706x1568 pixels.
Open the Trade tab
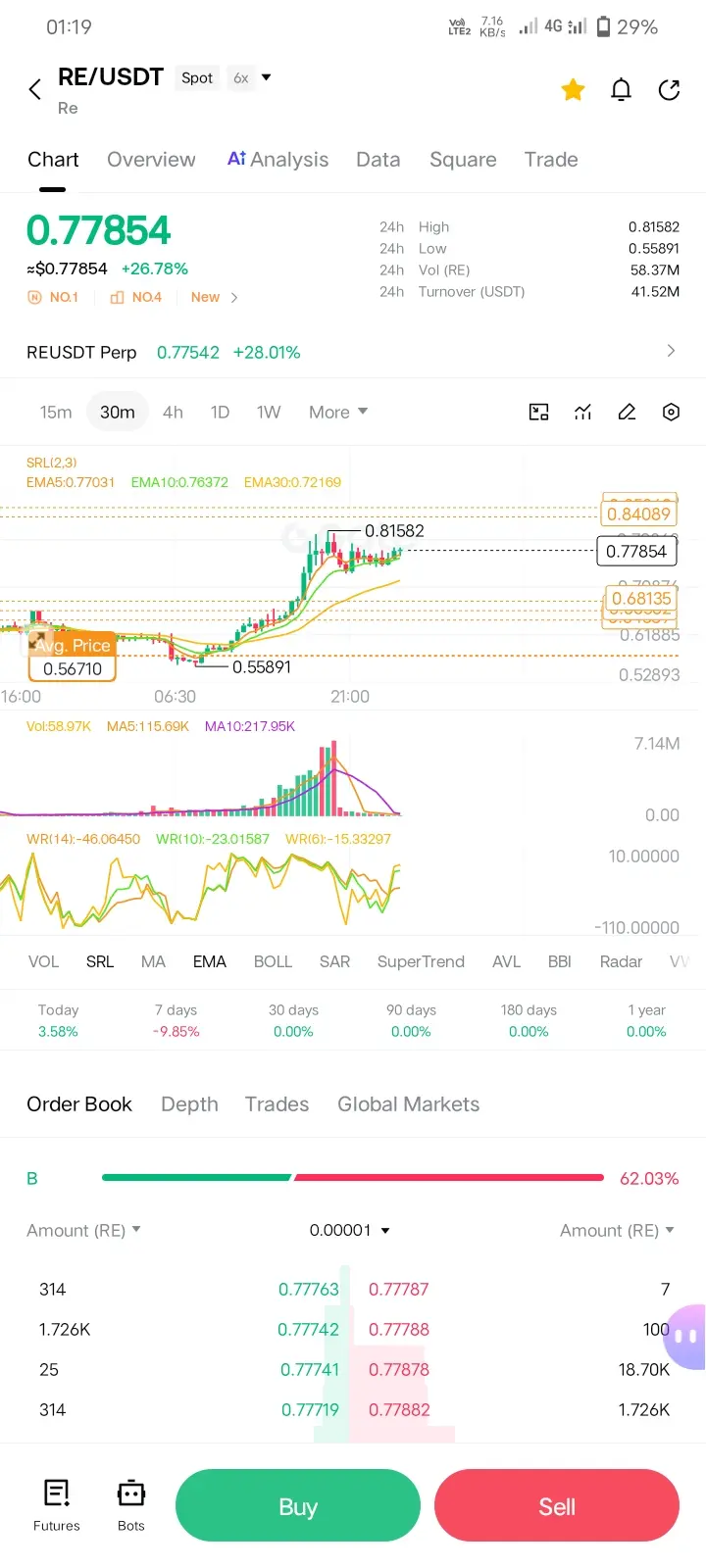pos(551,160)
